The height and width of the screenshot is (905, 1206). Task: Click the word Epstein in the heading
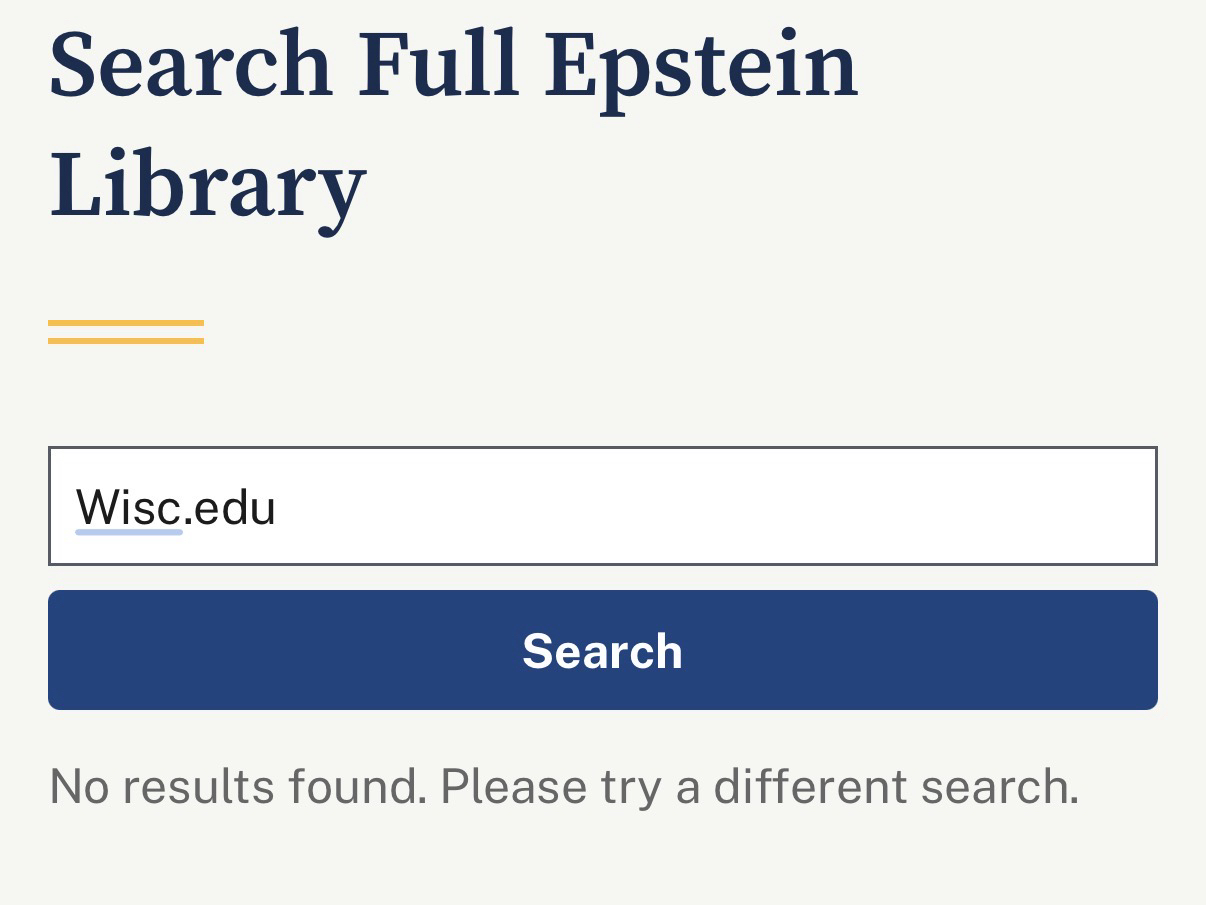click(700, 66)
